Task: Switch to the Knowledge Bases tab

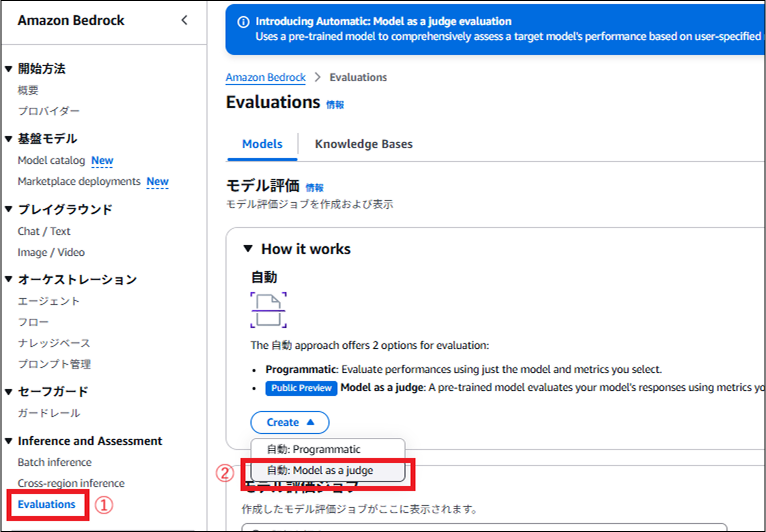Action: coord(363,144)
